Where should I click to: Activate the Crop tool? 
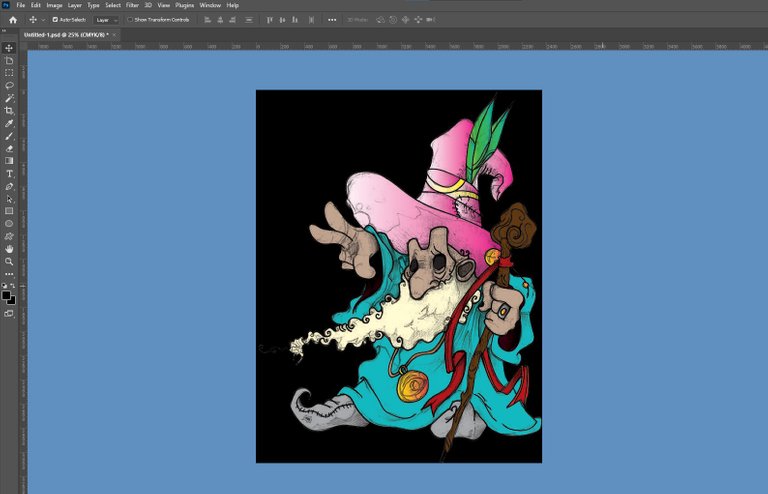pyautogui.click(x=9, y=111)
